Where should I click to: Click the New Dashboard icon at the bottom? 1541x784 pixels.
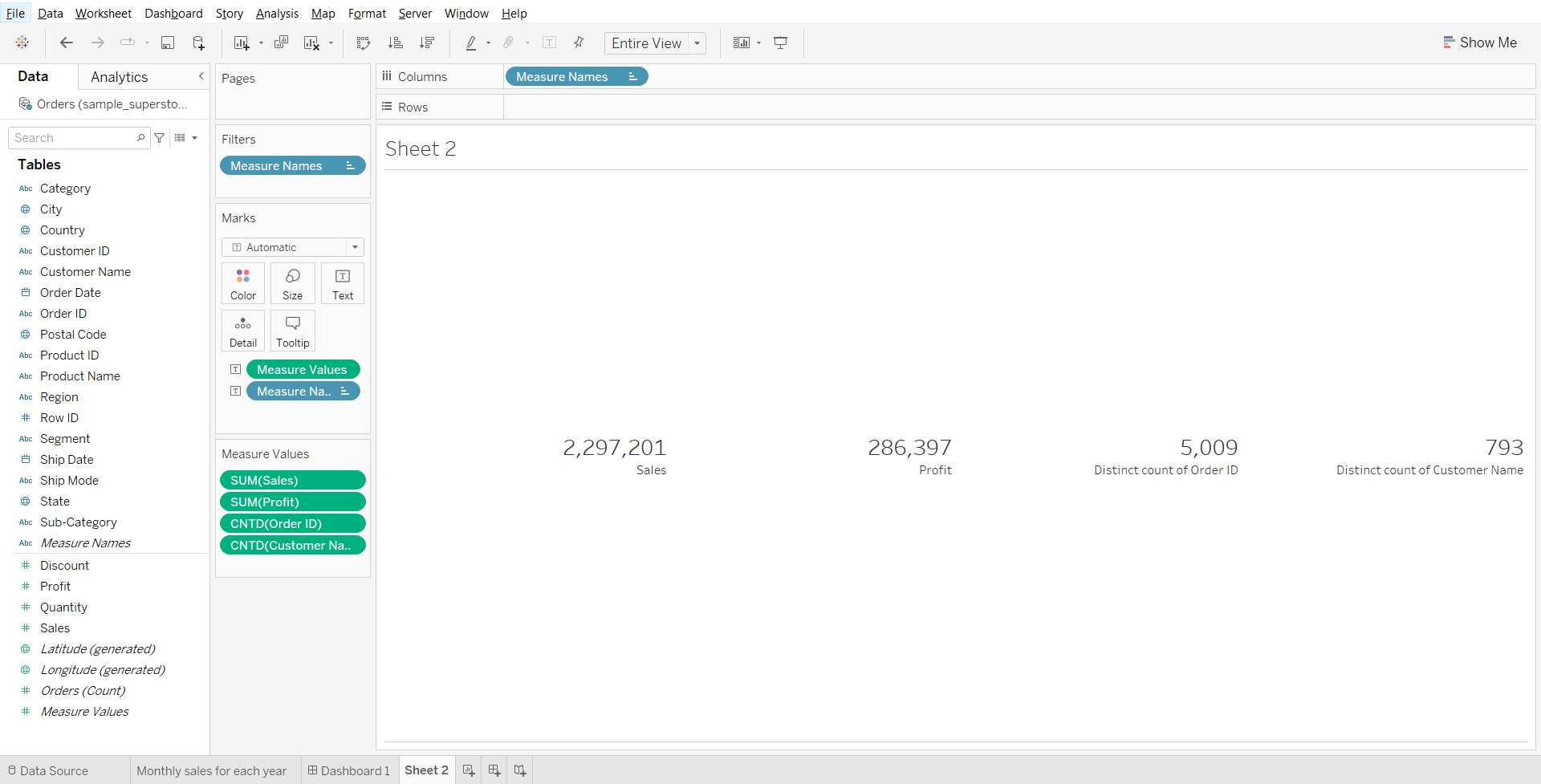(494, 770)
